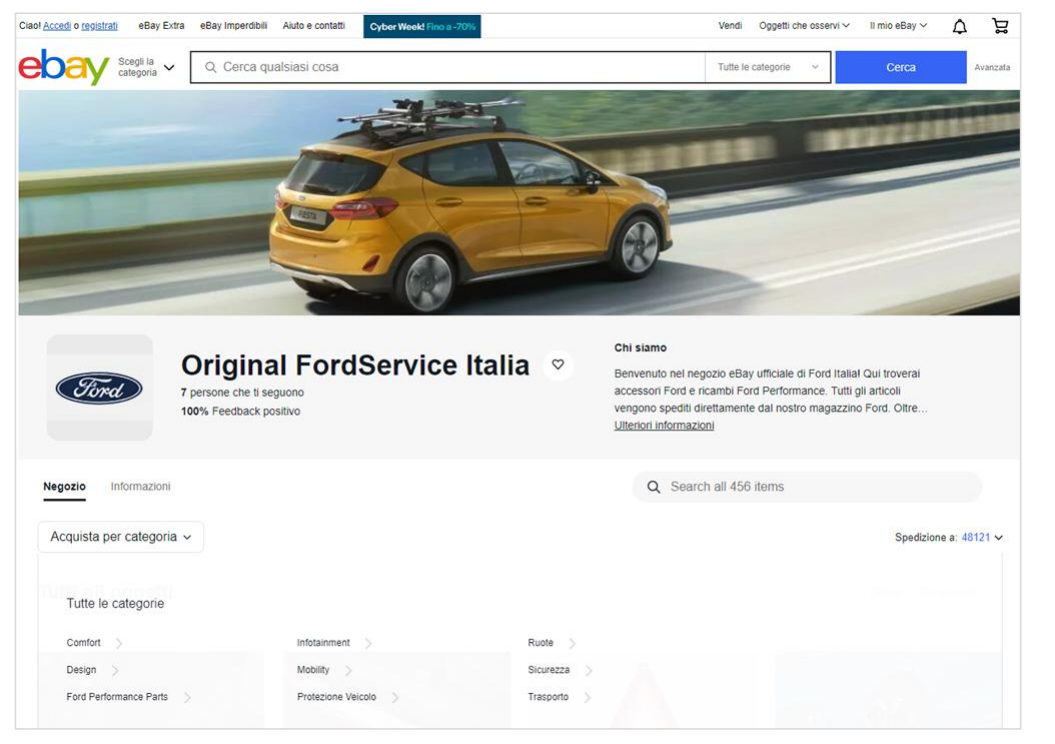Click the 100% Feedback positivo text
The width and height of the screenshot is (1055, 744).
(x=241, y=411)
